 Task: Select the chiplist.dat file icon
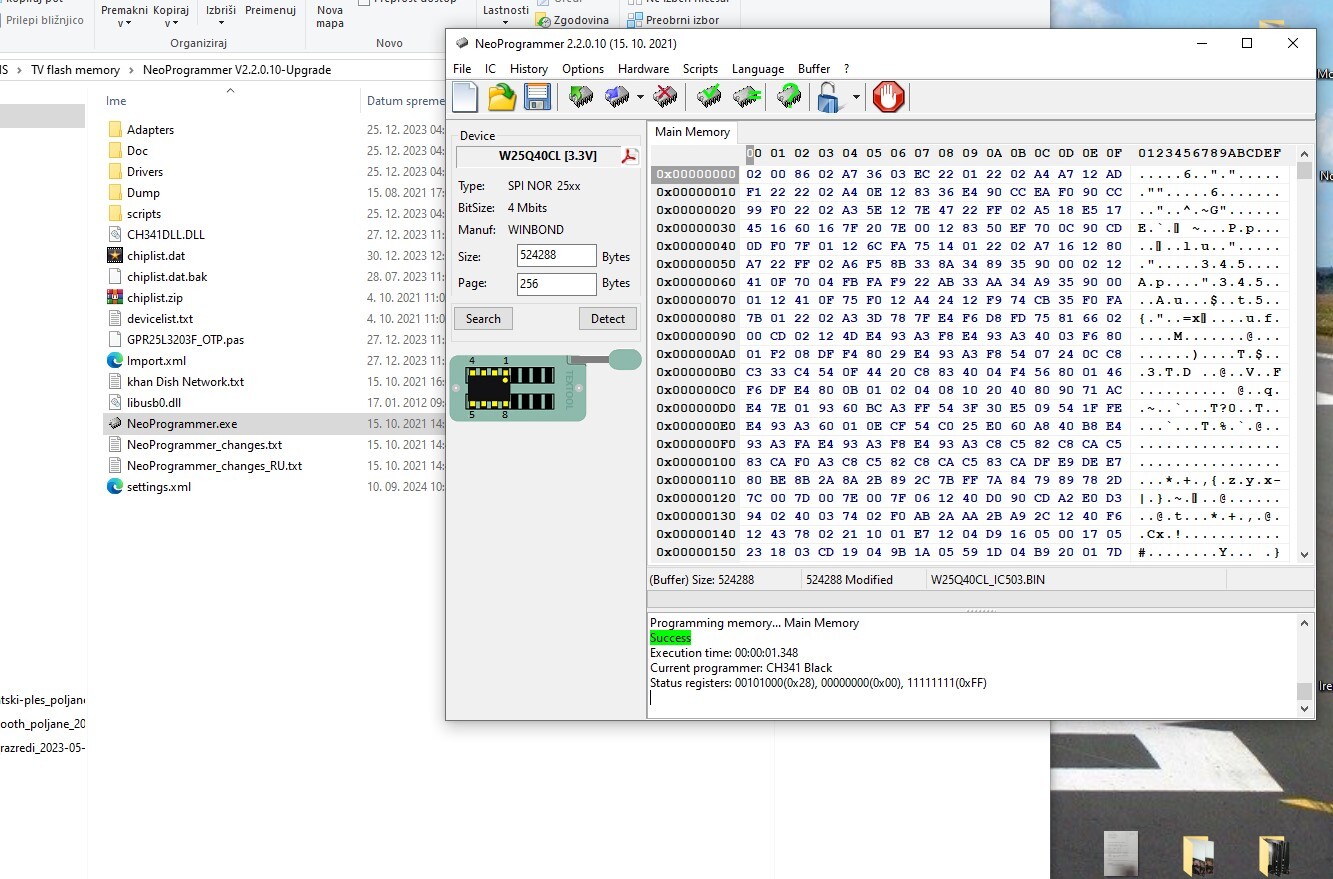click(x=114, y=256)
